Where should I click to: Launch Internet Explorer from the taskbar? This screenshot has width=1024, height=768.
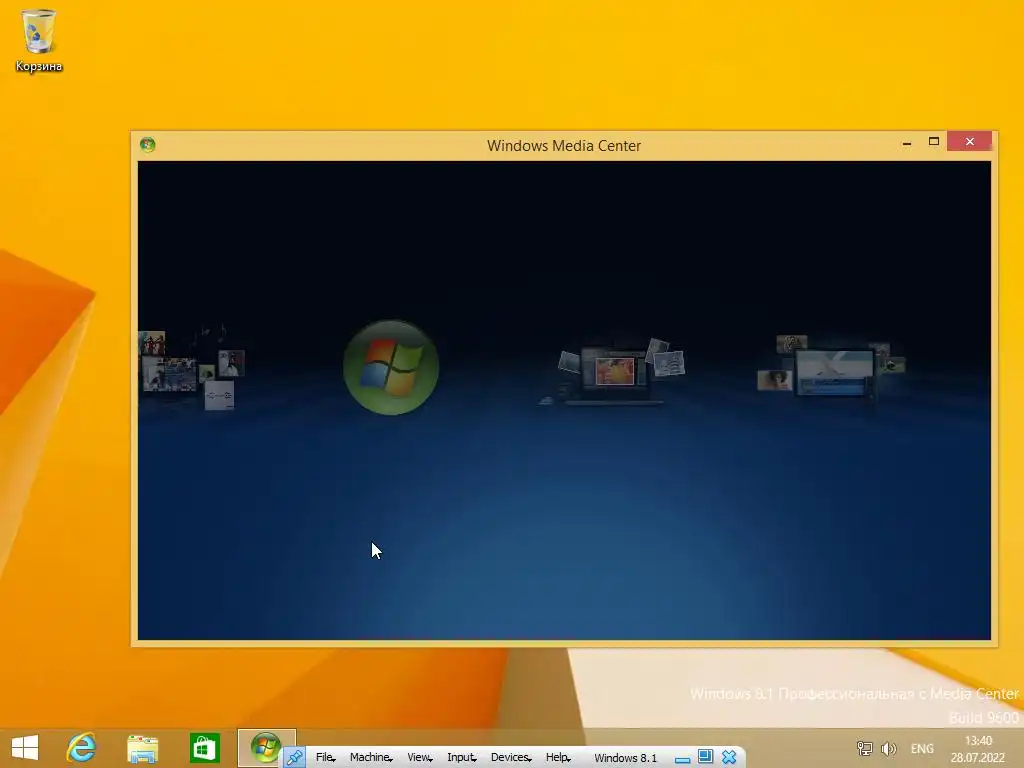tap(82, 748)
